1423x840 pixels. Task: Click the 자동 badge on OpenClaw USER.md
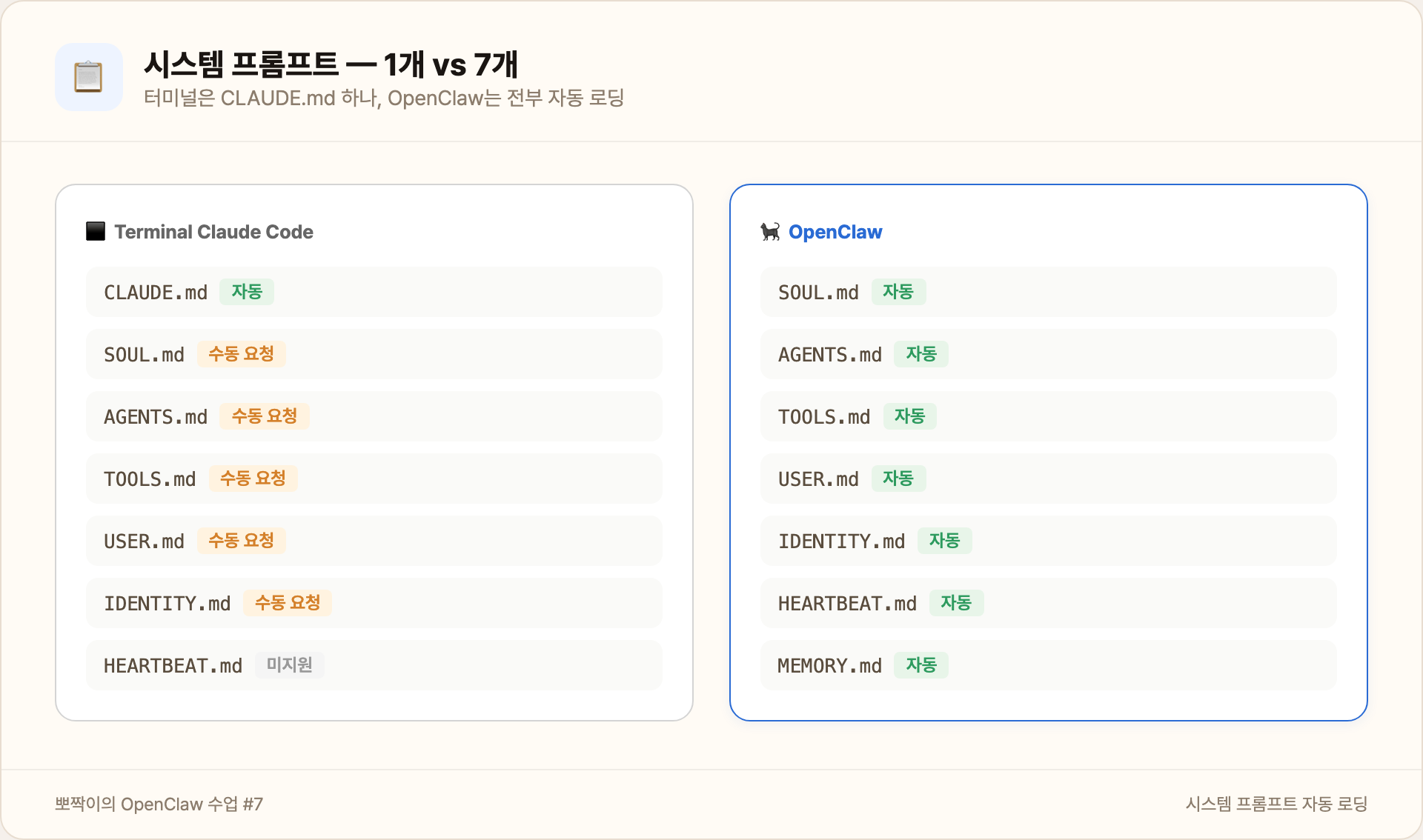(899, 479)
